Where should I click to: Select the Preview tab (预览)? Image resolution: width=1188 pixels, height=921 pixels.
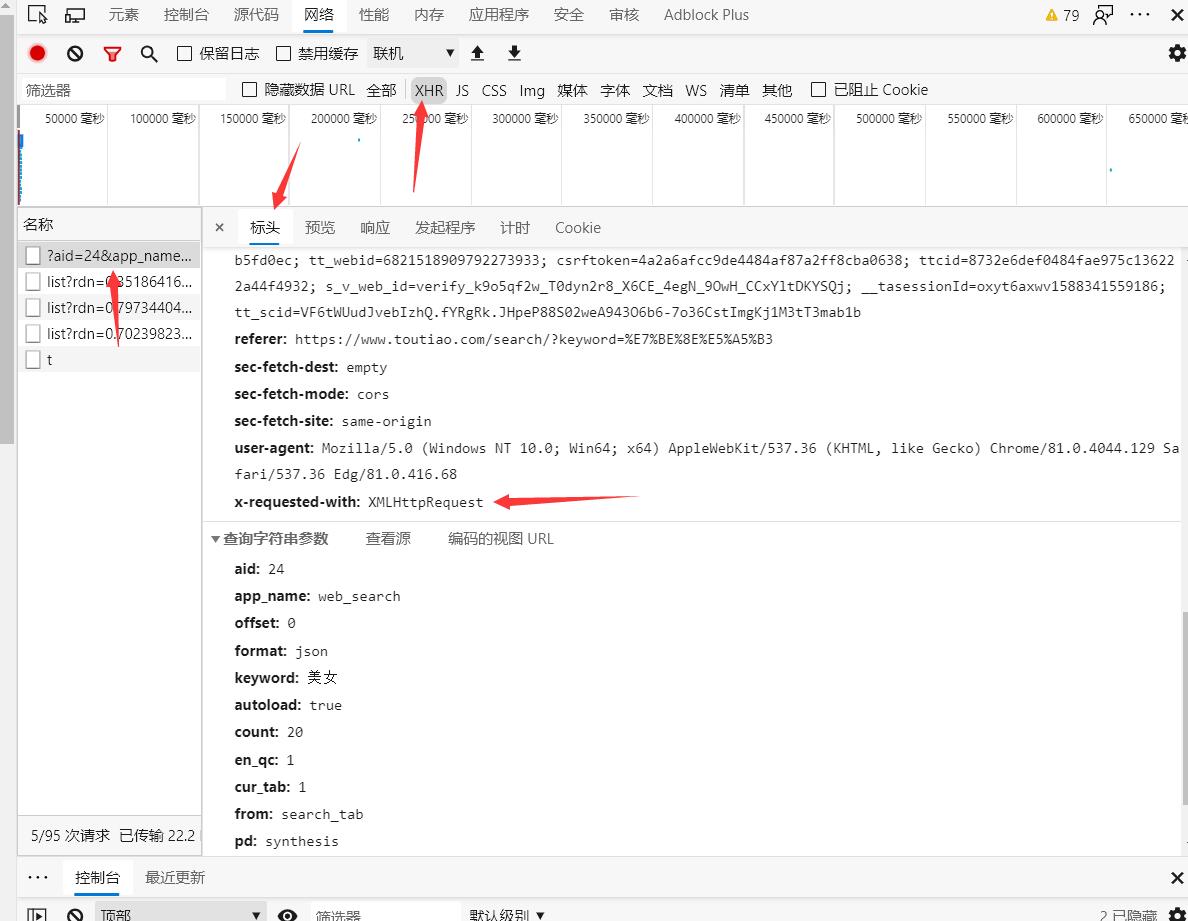click(320, 227)
